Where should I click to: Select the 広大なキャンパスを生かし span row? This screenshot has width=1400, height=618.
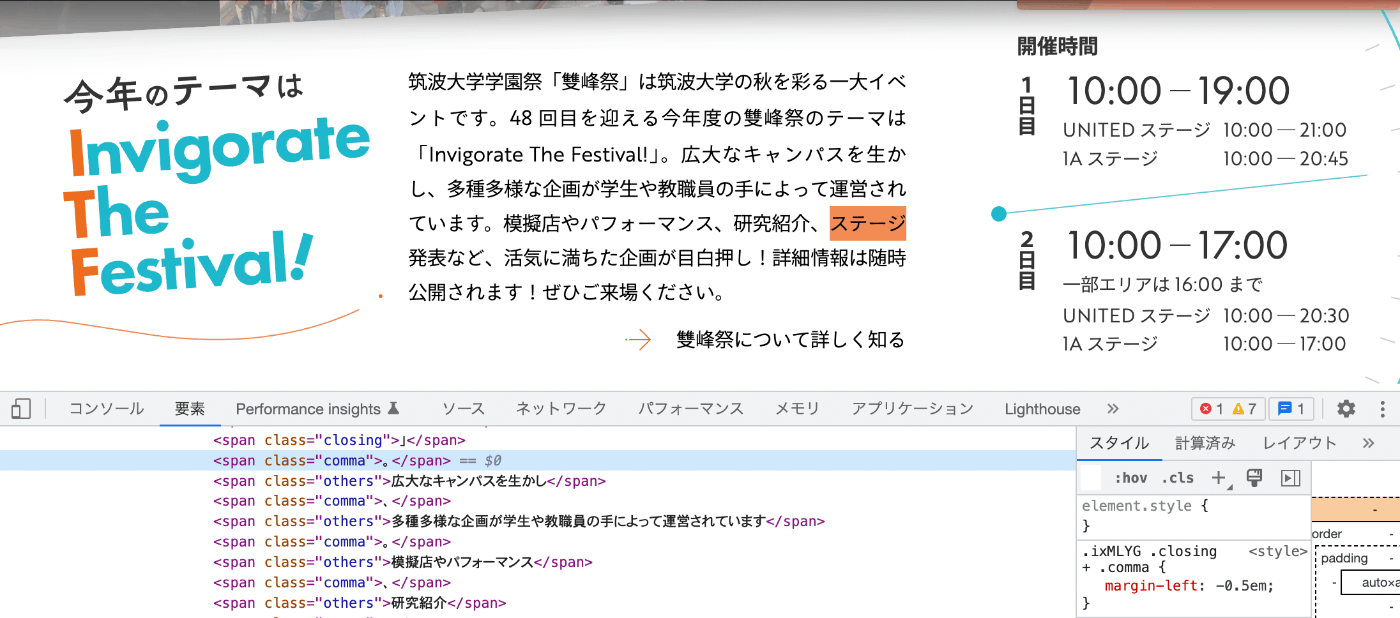(x=537, y=481)
